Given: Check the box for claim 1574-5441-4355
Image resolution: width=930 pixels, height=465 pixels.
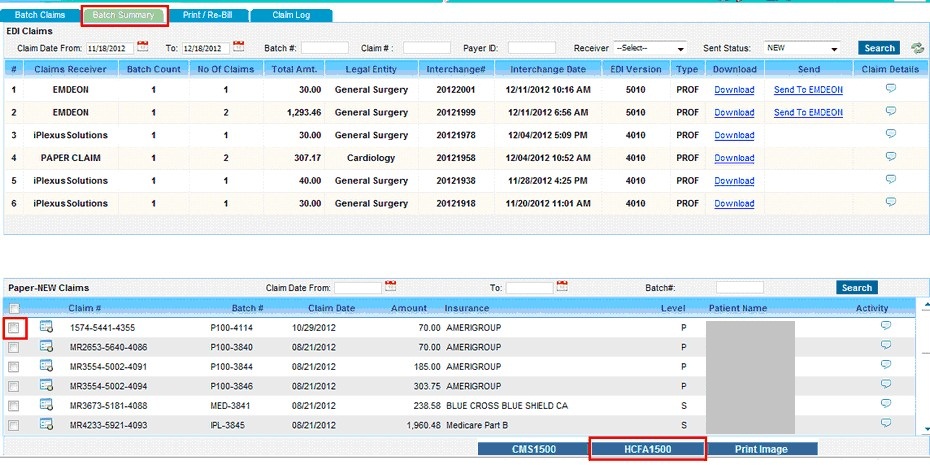Looking at the screenshot, I should pyautogui.click(x=14, y=327).
